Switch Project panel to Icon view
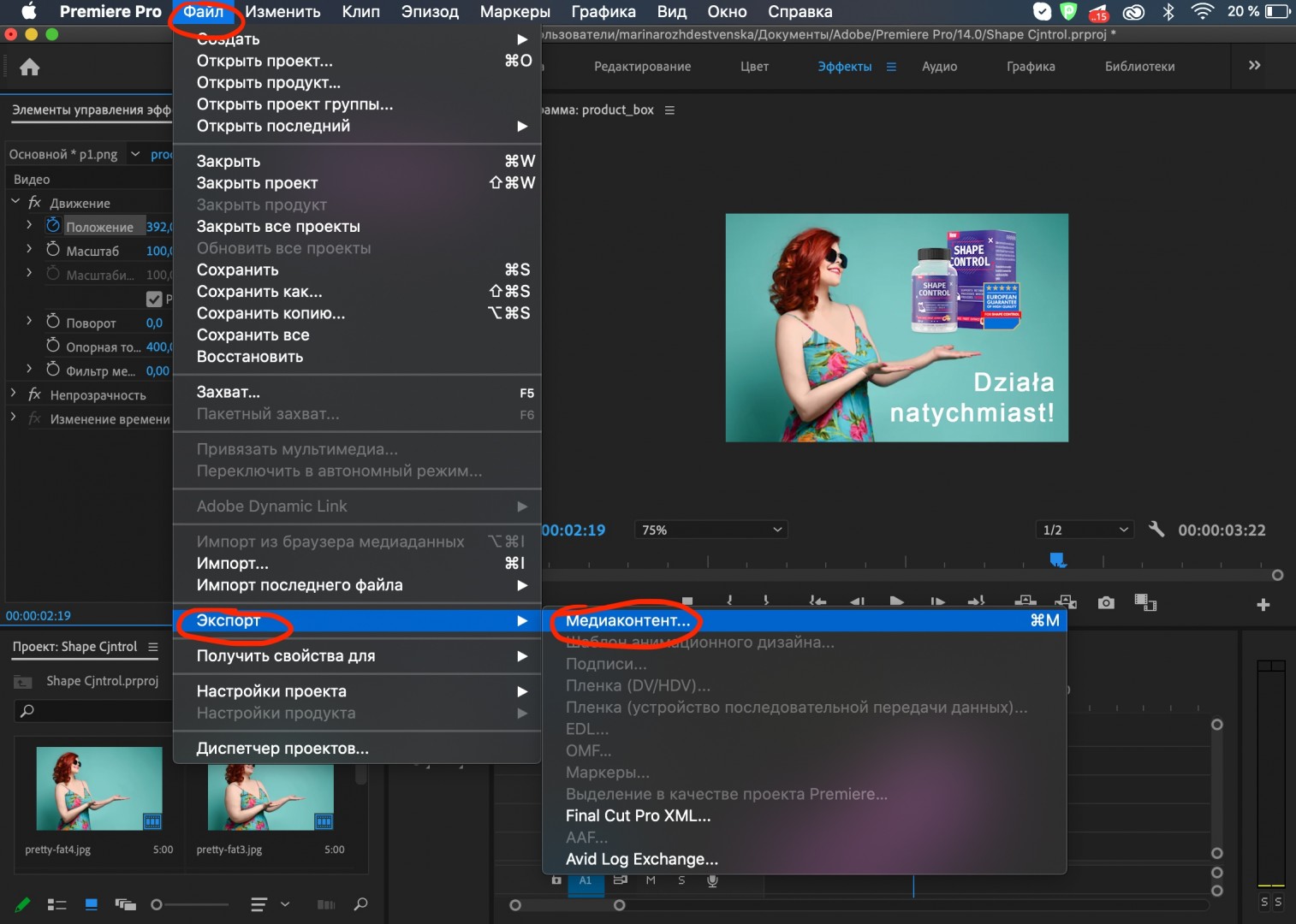The height and width of the screenshot is (924, 1296). click(92, 904)
